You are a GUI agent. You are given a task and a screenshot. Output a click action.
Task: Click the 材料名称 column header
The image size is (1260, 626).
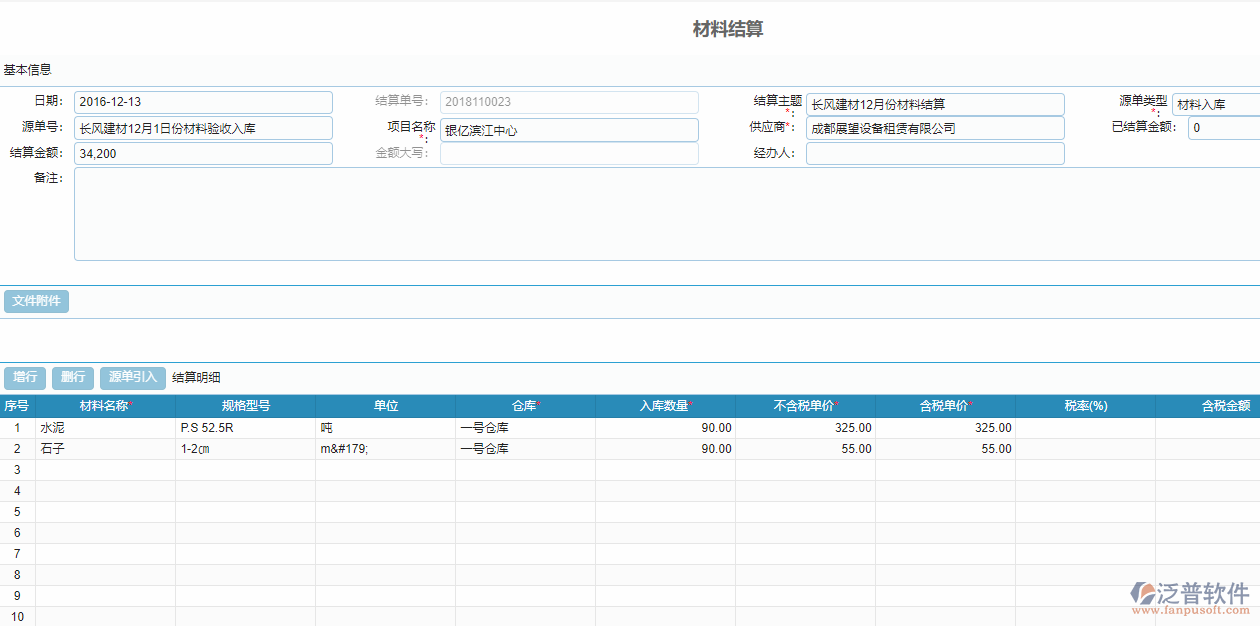coord(105,406)
